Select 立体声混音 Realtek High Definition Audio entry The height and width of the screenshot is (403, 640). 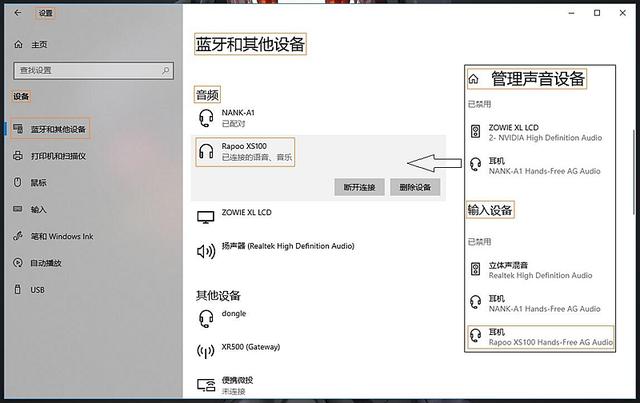(x=540, y=270)
